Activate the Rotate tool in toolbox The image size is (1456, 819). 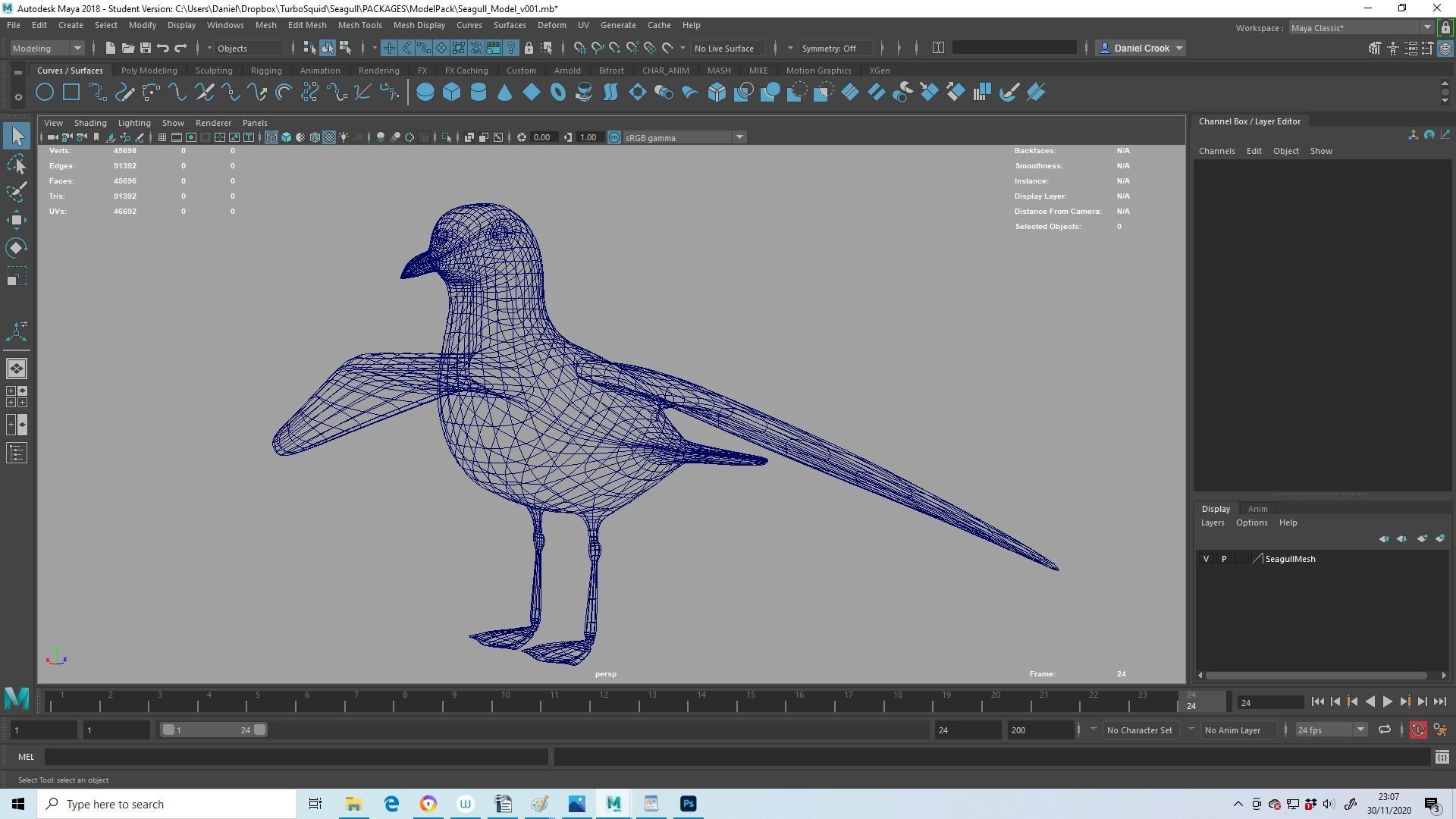(x=17, y=248)
